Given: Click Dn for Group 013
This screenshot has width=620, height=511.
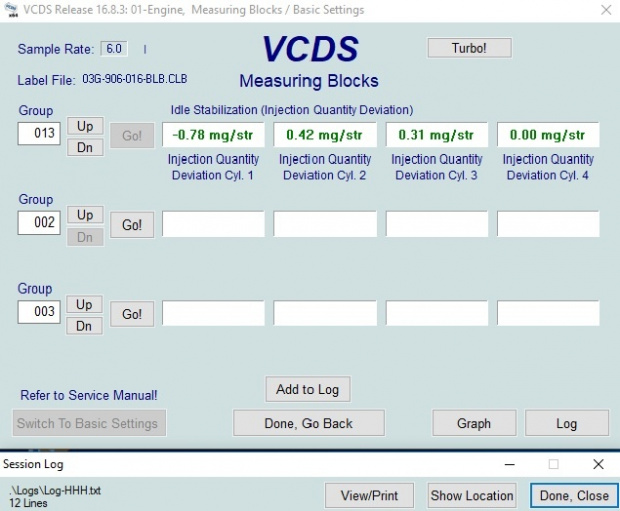Looking at the screenshot, I should (85, 148).
